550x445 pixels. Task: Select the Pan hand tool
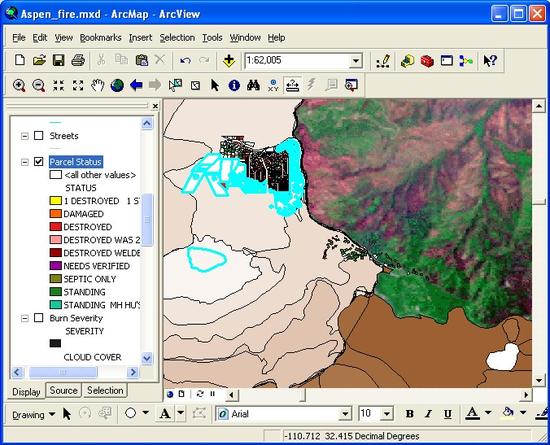tap(98, 85)
